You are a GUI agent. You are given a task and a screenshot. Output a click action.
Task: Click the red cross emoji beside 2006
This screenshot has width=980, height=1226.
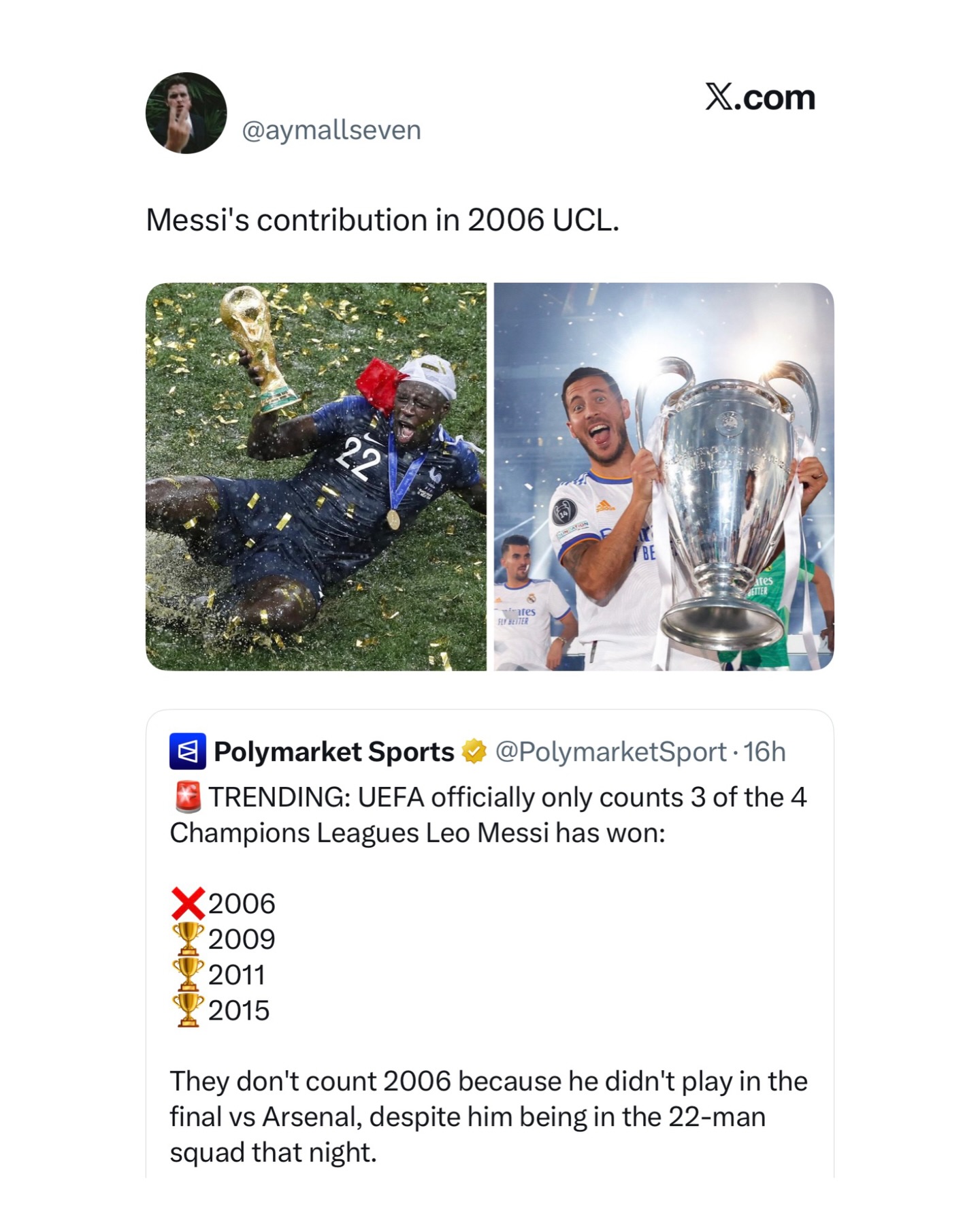pyautogui.click(x=188, y=904)
